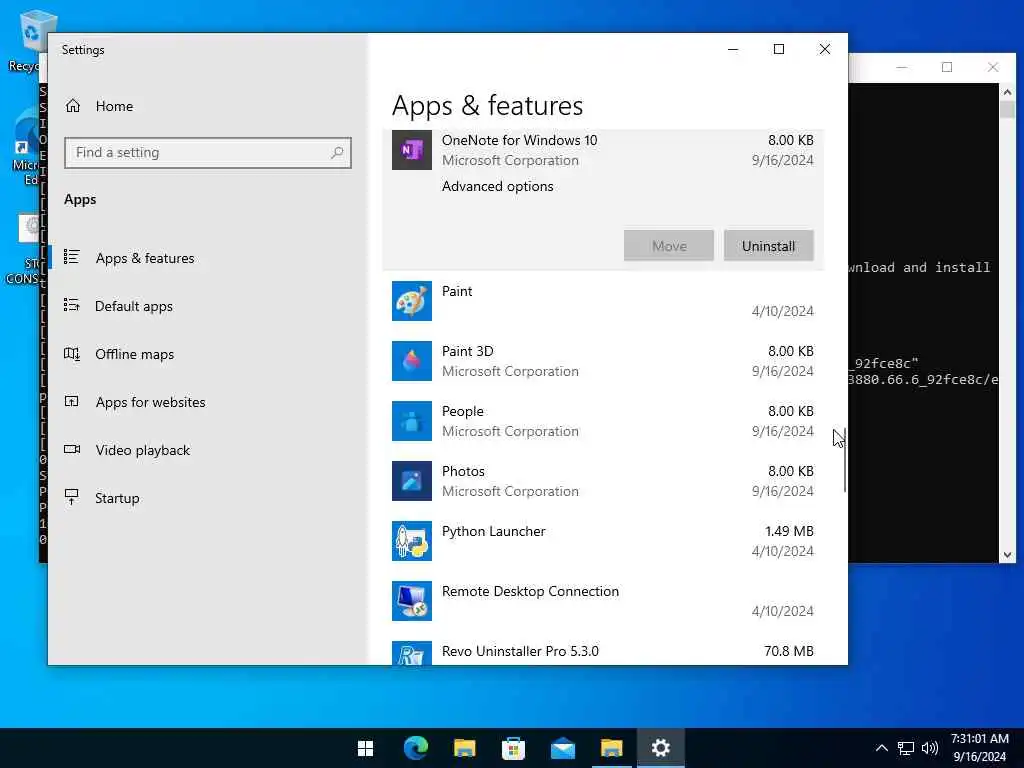This screenshot has width=1024, height=768.
Task: Click the Remote Desktop Connection icon
Action: (x=411, y=601)
